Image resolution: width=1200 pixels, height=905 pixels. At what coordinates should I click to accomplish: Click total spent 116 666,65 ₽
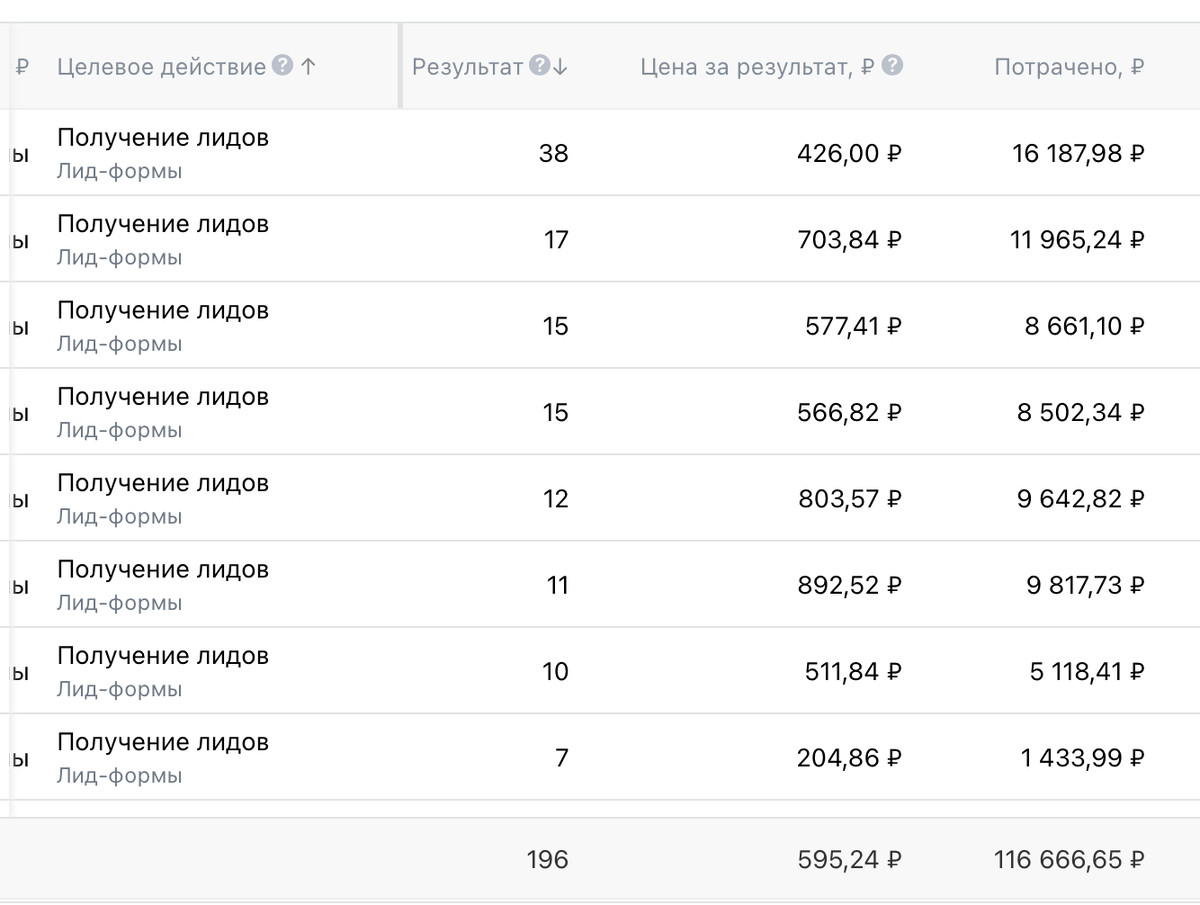(1068, 859)
